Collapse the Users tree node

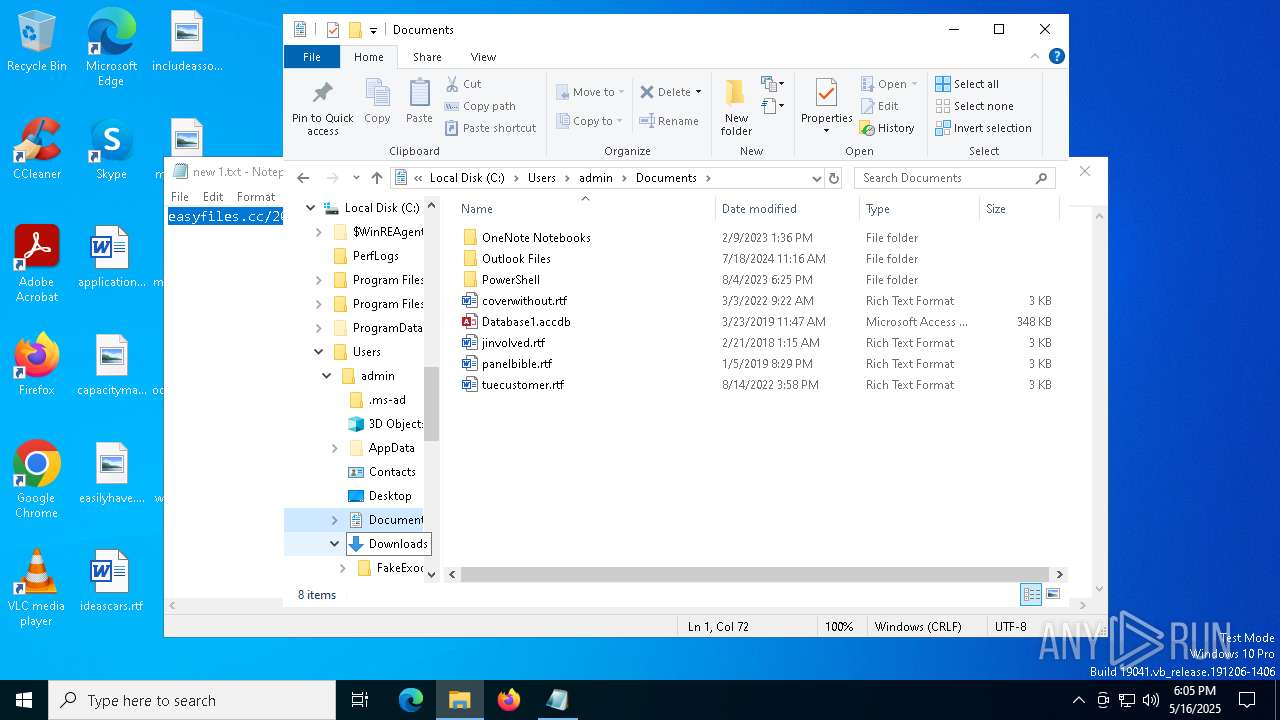319,352
